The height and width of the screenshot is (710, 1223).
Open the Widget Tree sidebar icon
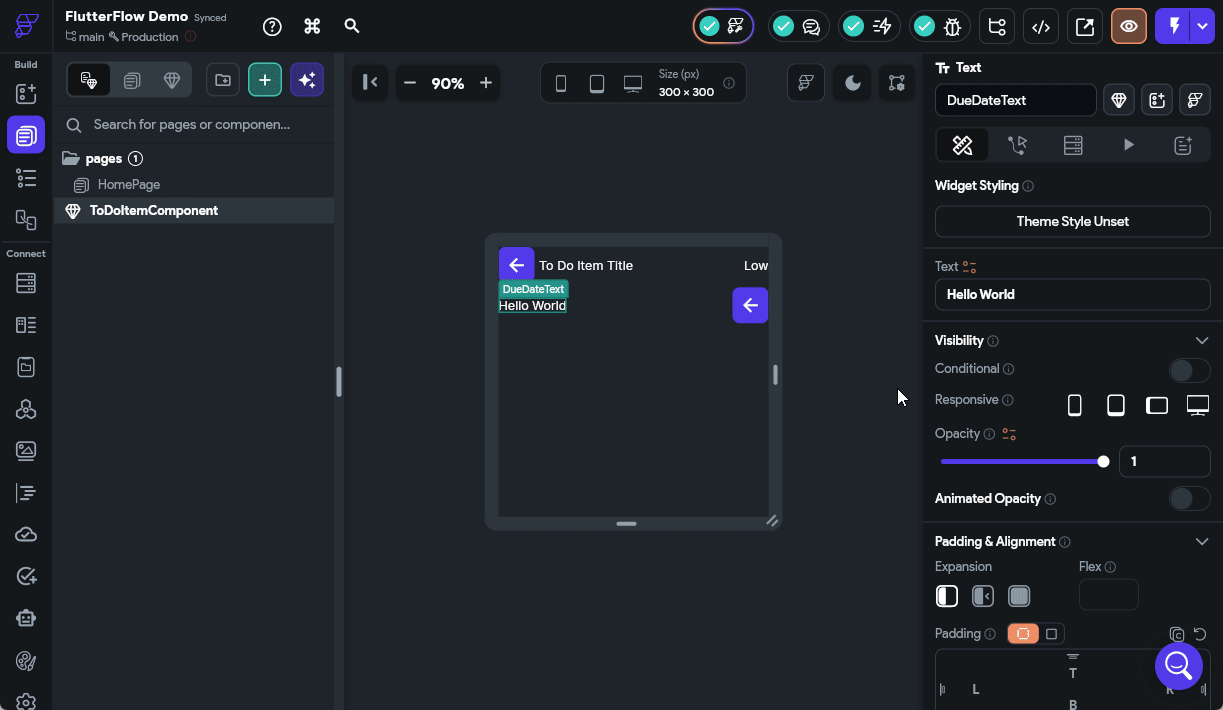click(26, 178)
